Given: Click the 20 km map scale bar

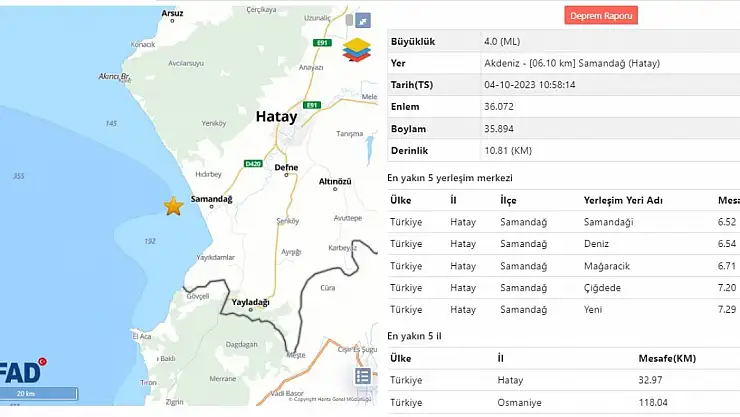Looking at the screenshot, I should point(37,394).
